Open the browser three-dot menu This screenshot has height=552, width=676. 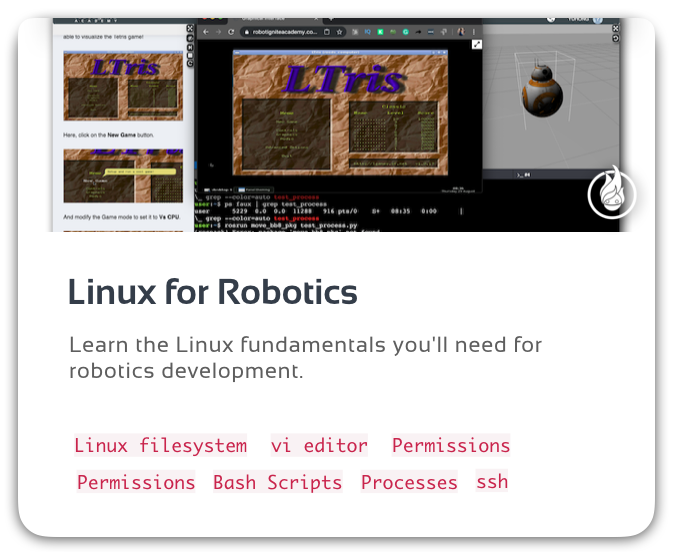[x=474, y=32]
